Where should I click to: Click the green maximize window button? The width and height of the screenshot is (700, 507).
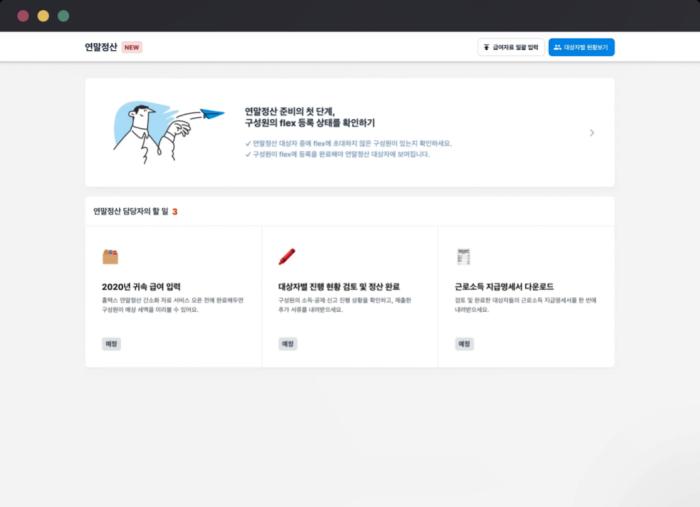pos(63,16)
